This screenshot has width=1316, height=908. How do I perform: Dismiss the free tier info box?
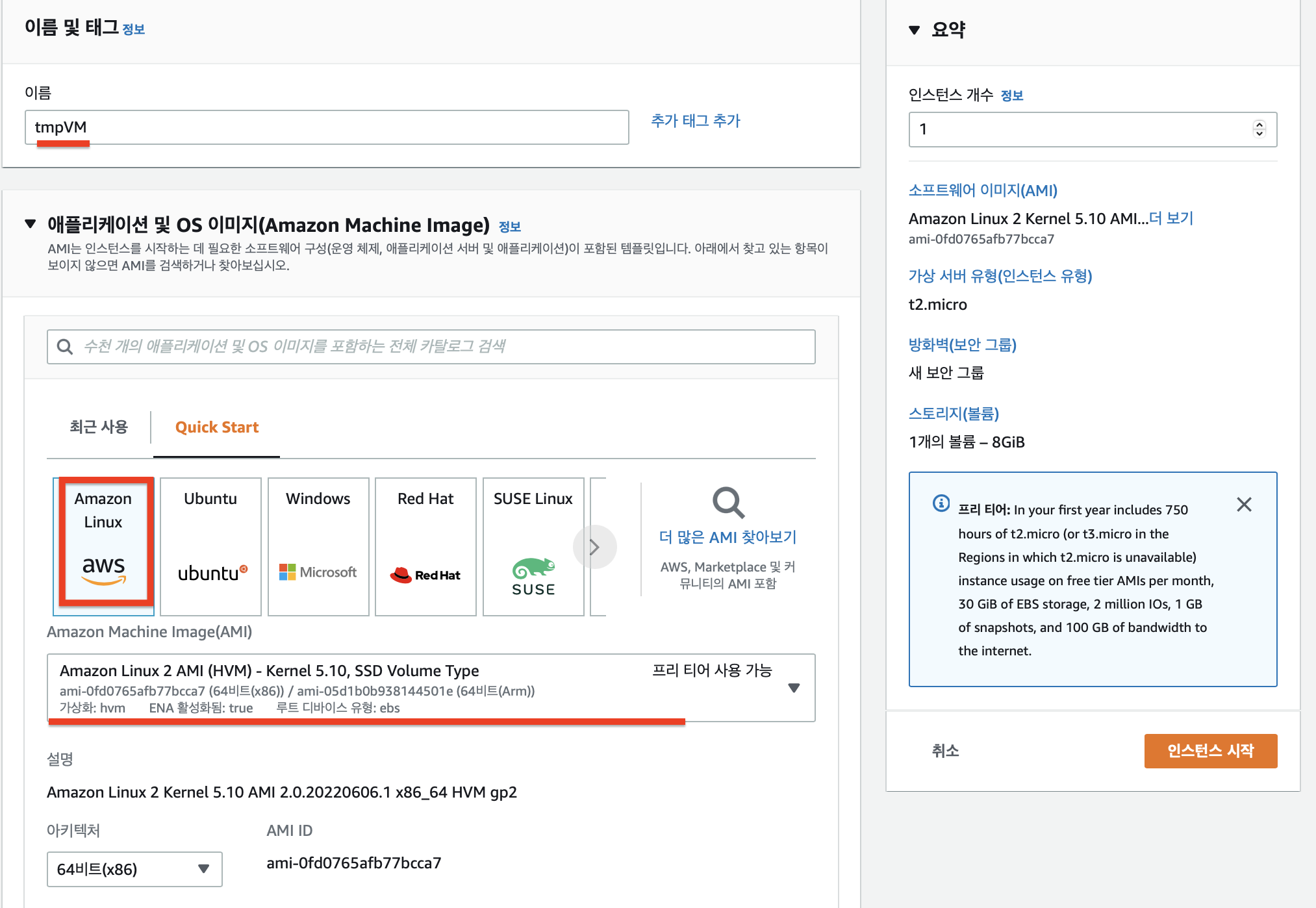tap(1243, 505)
